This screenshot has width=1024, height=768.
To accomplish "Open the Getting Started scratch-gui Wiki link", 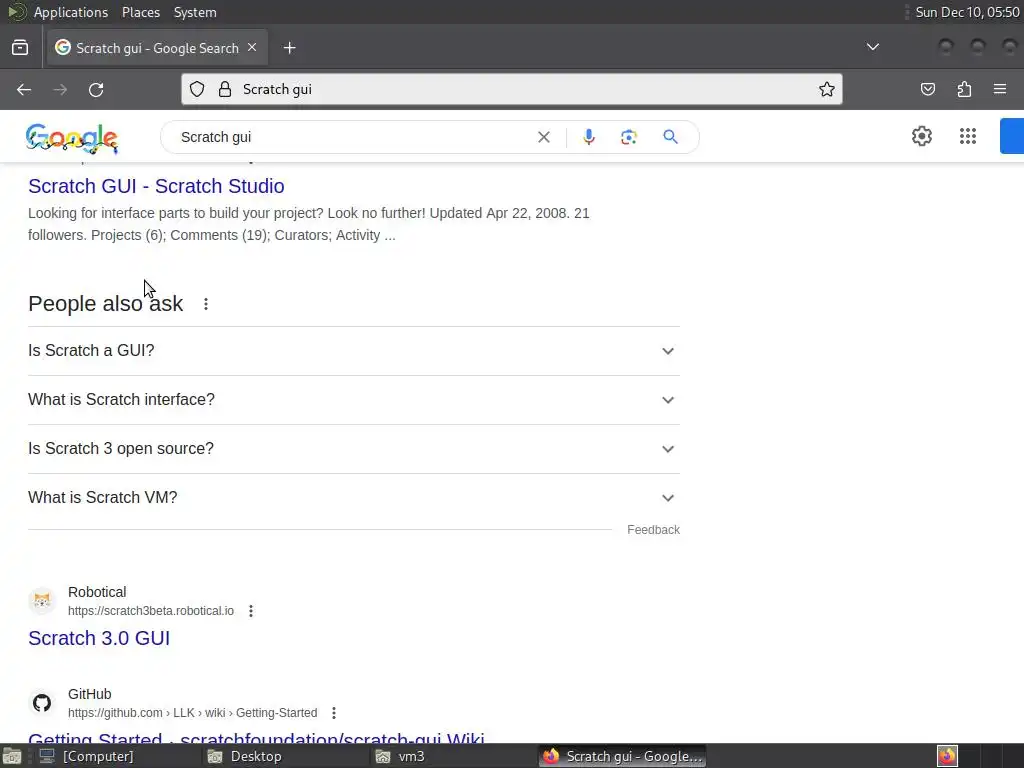I will tap(256, 738).
